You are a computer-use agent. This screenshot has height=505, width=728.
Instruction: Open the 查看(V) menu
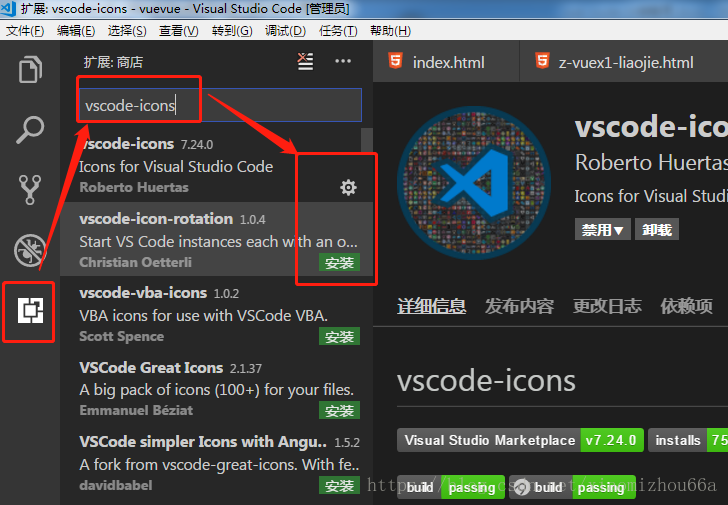pyautogui.click(x=179, y=31)
